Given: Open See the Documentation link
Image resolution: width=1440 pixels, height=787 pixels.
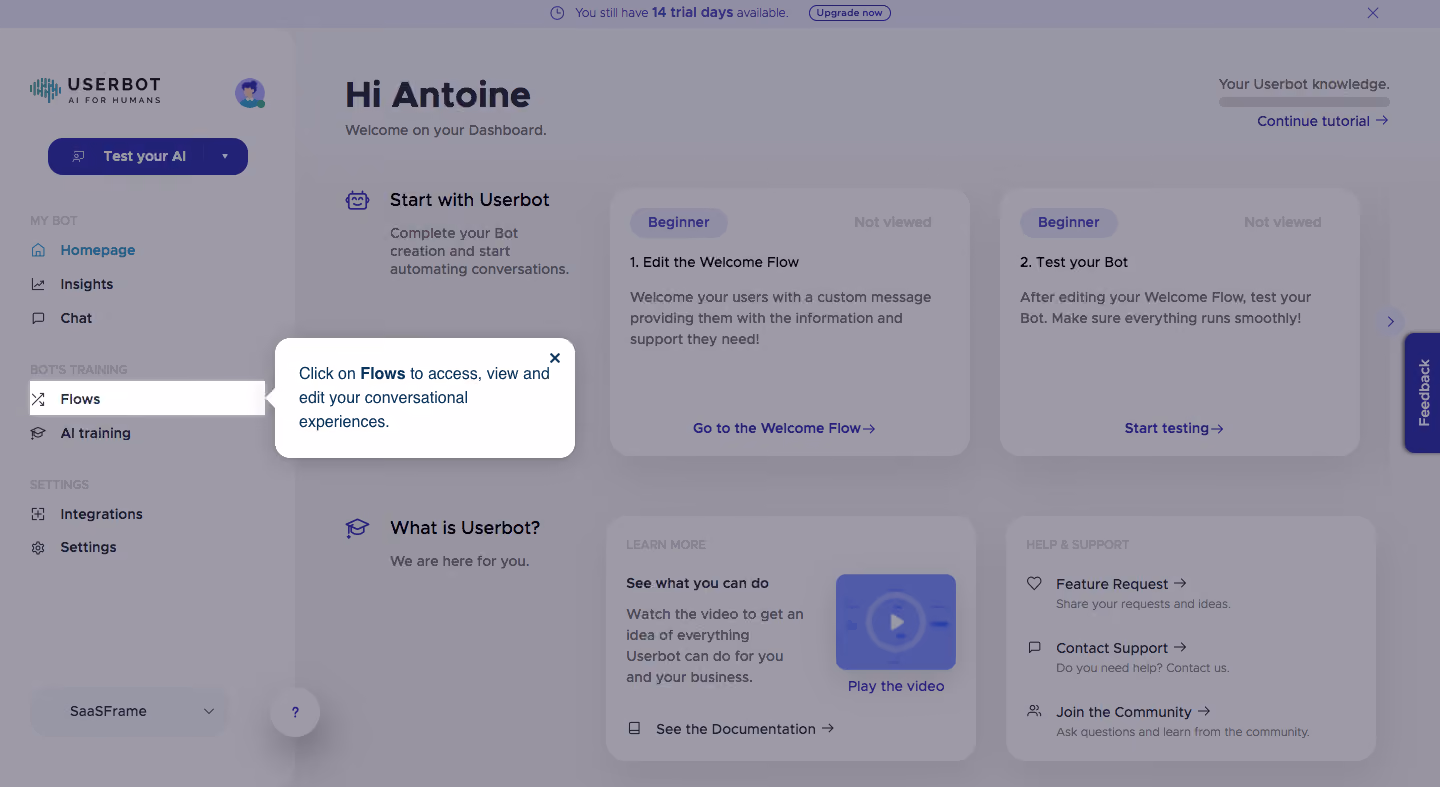Looking at the screenshot, I should [x=745, y=729].
